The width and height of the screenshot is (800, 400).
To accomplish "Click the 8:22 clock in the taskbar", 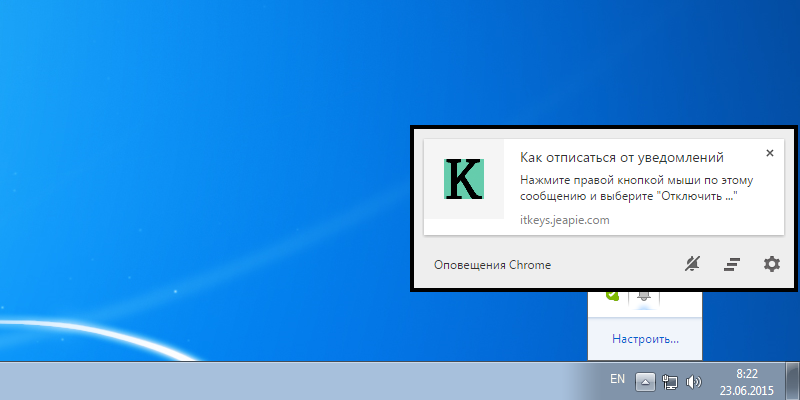I will 745,372.
